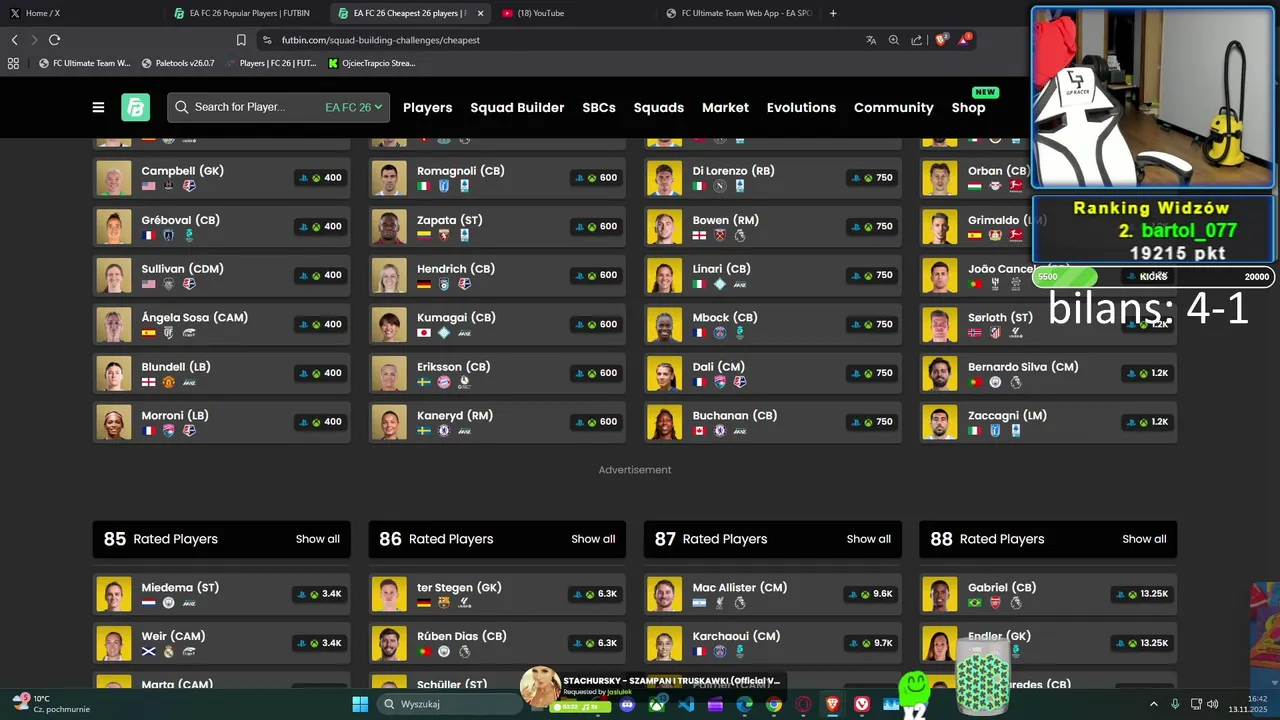Open the new tab plus button
Image resolution: width=1280 pixels, height=720 pixels.
[x=833, y=13]
